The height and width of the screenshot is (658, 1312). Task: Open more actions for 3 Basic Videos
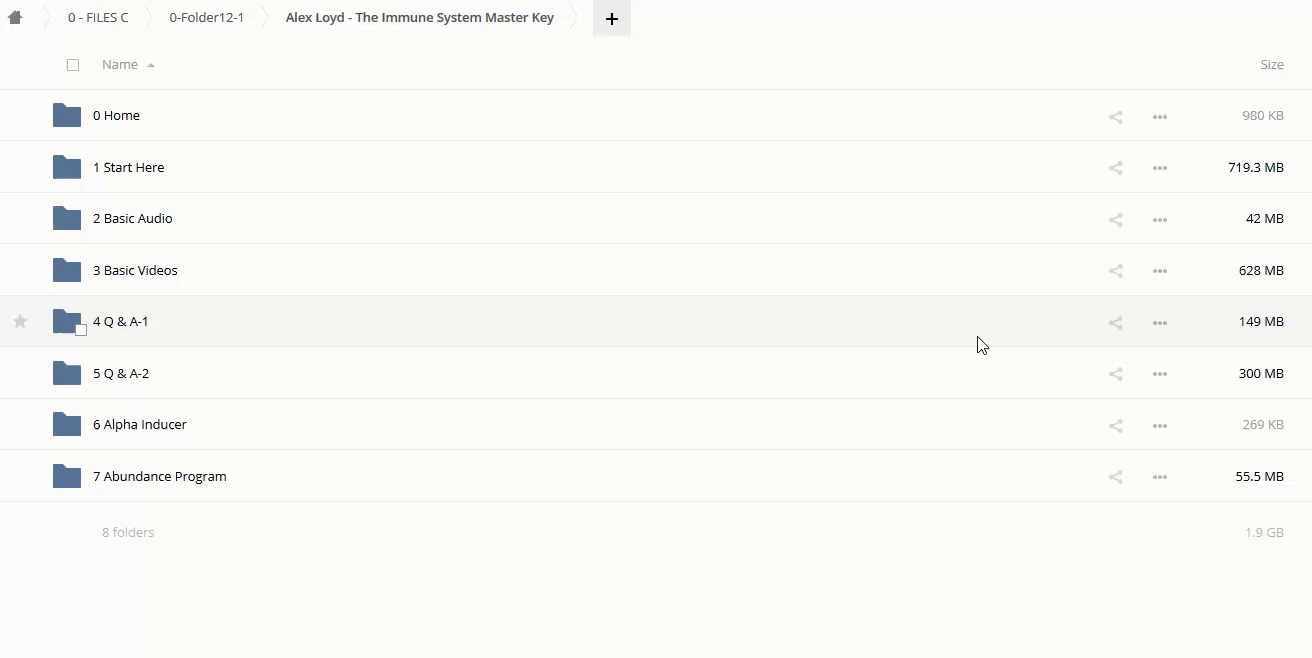[1160, 271]
